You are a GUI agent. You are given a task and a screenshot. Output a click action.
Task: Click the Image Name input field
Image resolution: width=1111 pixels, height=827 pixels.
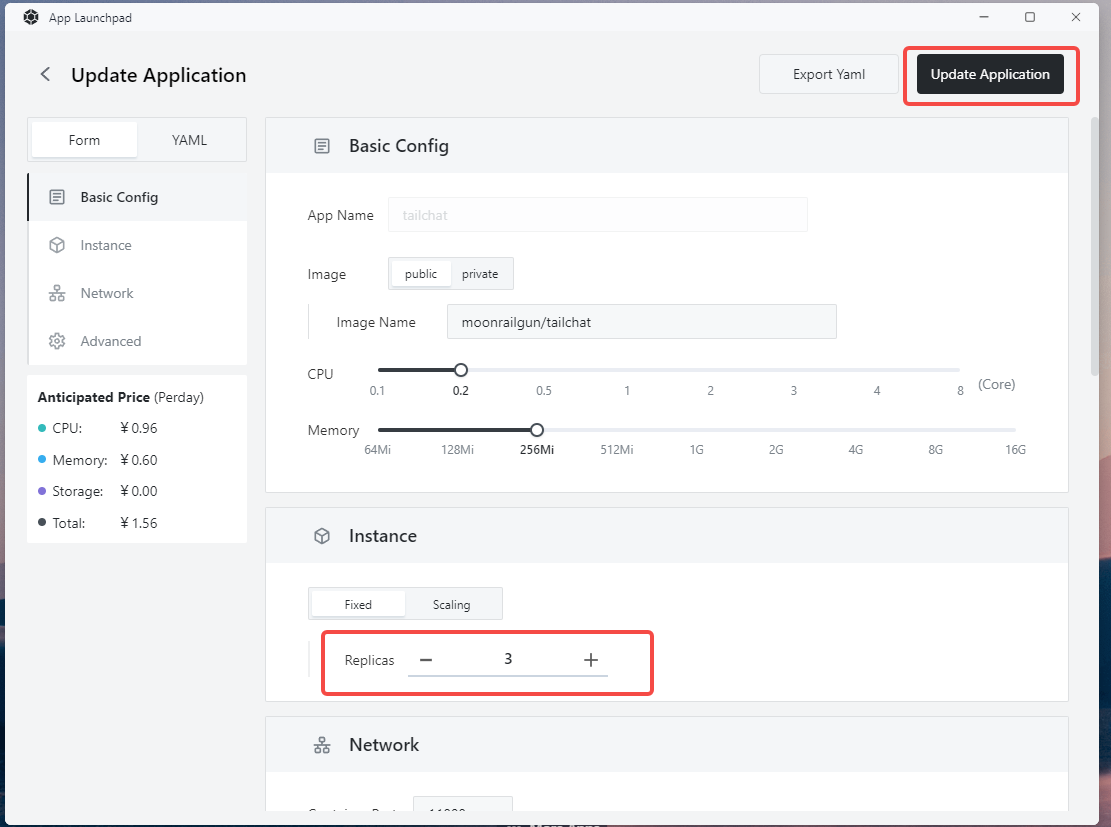641,322
